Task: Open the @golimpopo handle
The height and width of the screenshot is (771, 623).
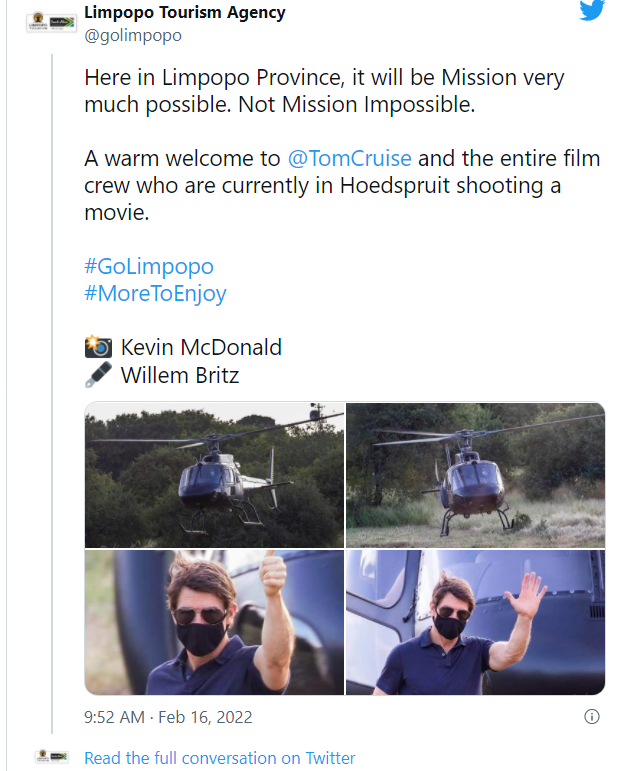Action: click(133, 35)
